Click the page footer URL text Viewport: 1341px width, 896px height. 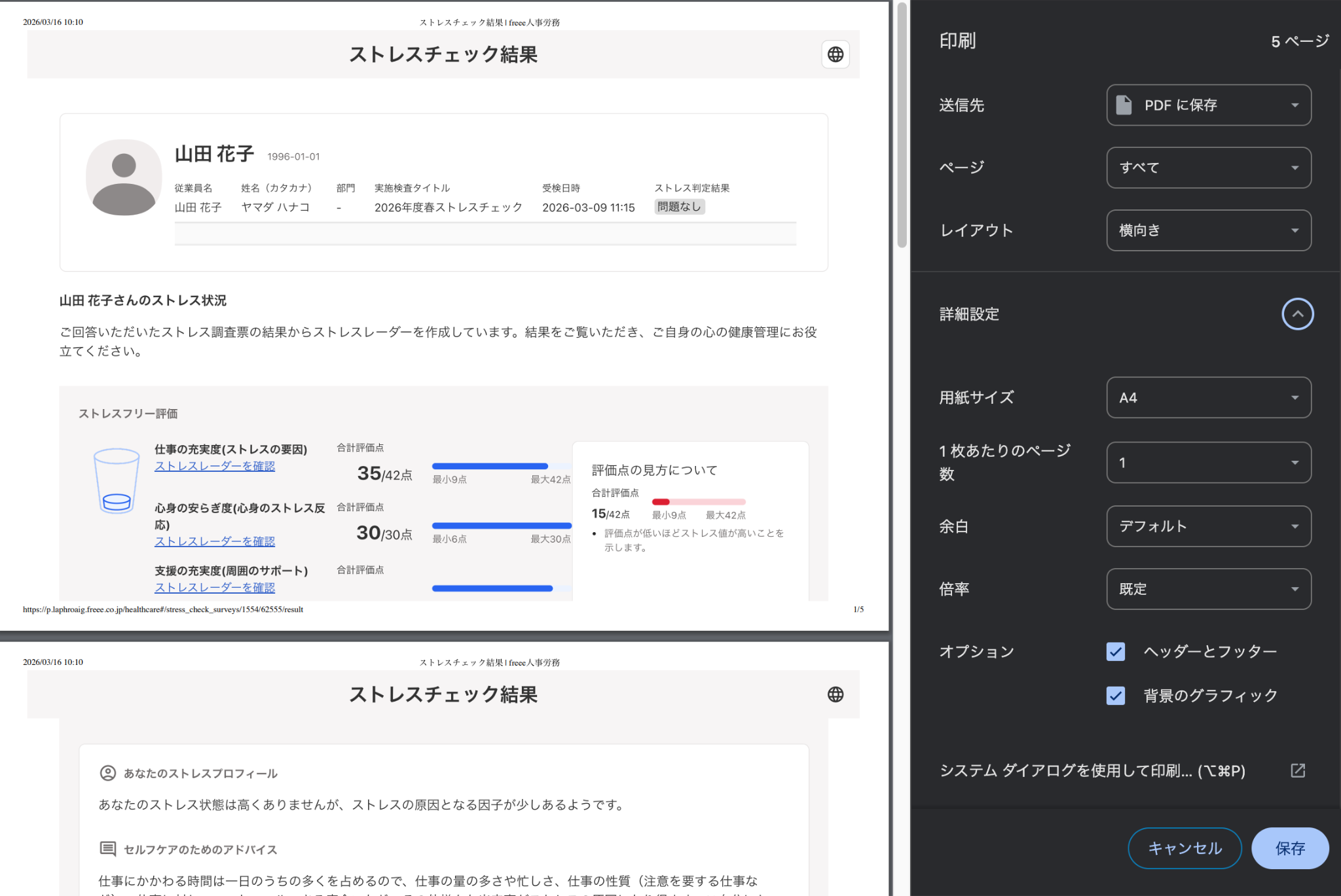tap(163, 609)
